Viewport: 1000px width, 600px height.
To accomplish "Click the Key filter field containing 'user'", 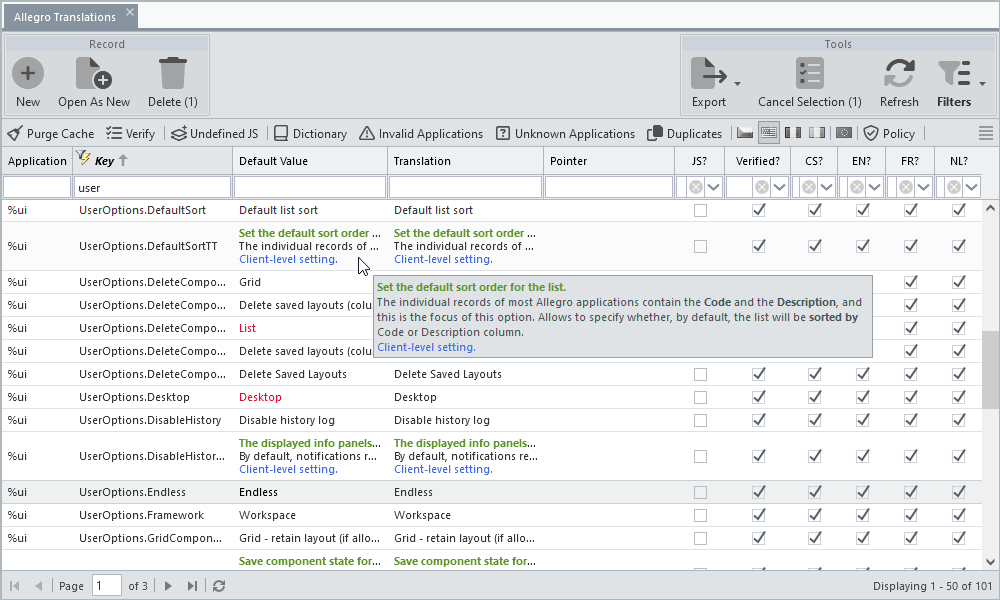I will [x=152, y=187].
